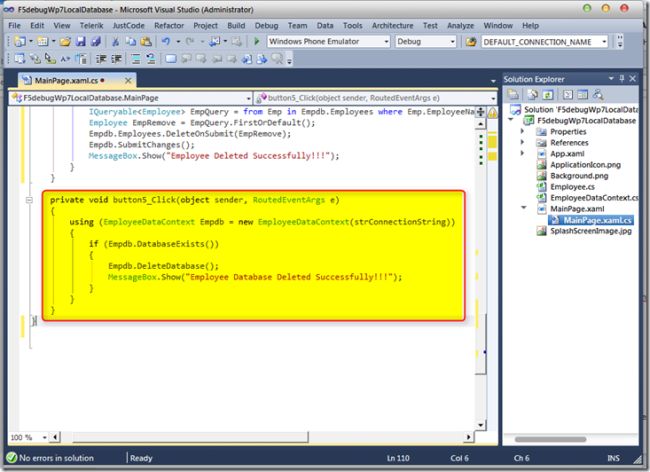Image resolution: width=650 pixels, height=472 pixels.
Task: Click the View Code icon in Solution Explorer
Action: tap(568, 95)
